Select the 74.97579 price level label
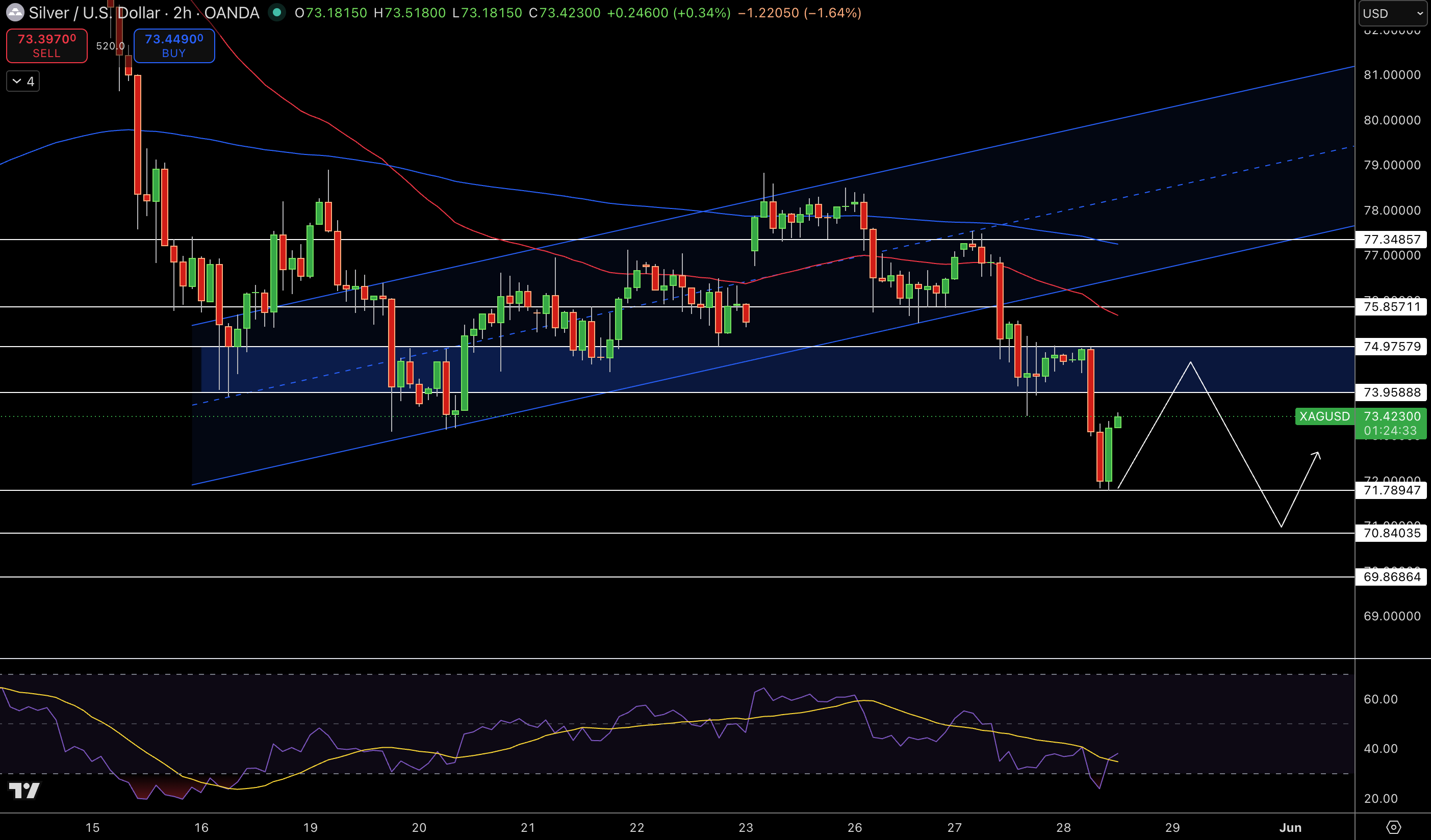Image resolution: width=1431 pixels, height=840 pixels. coord(1391,346)
